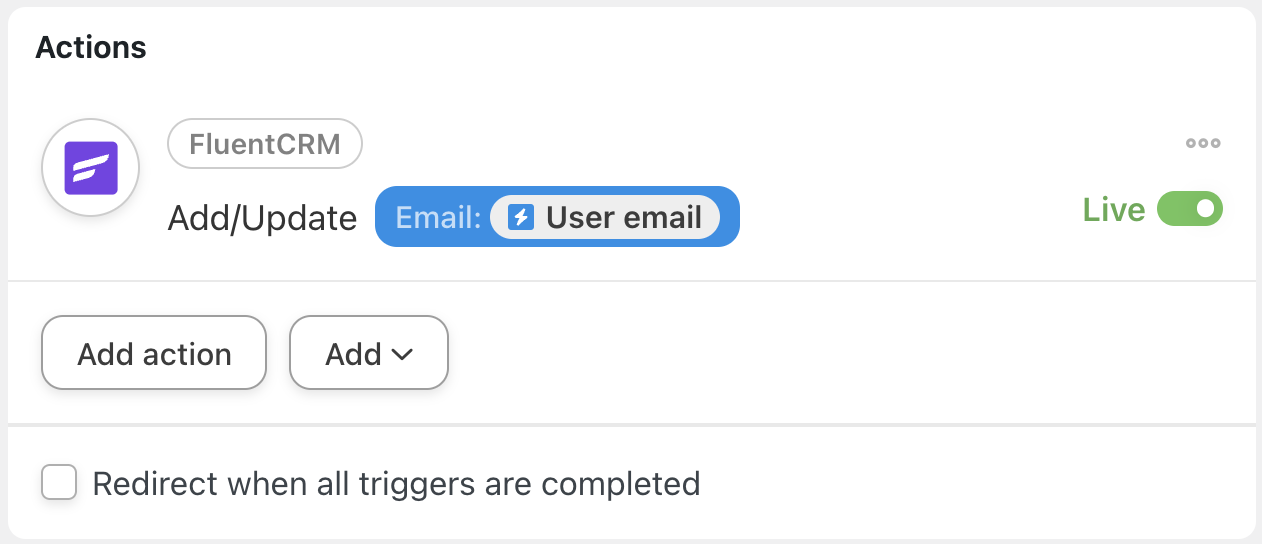
Task: Click the "Add" text of the dropdown
Action: (353, 354)
